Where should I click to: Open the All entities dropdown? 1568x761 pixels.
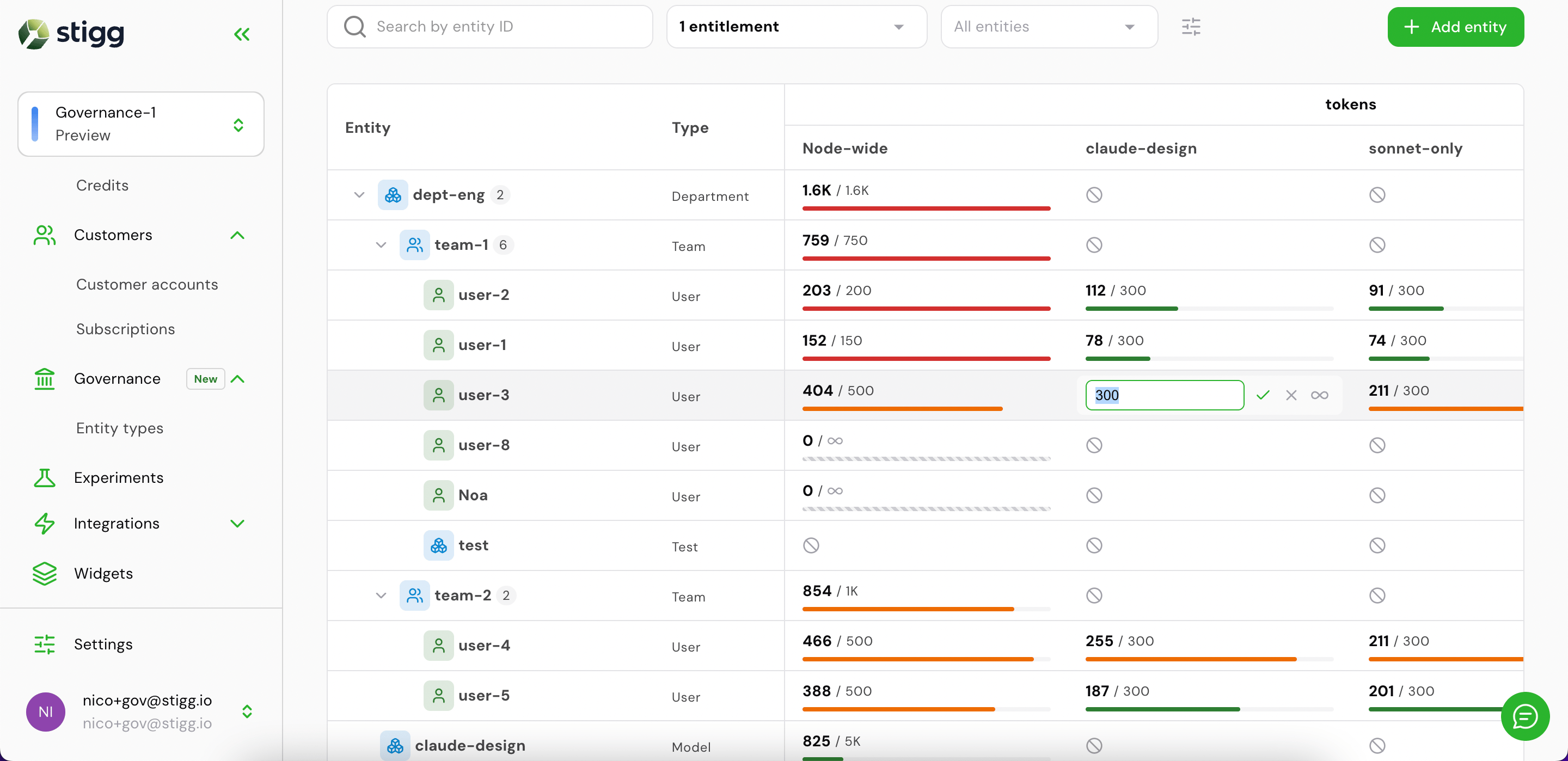pyautogui.click(x=1049, y=27)
